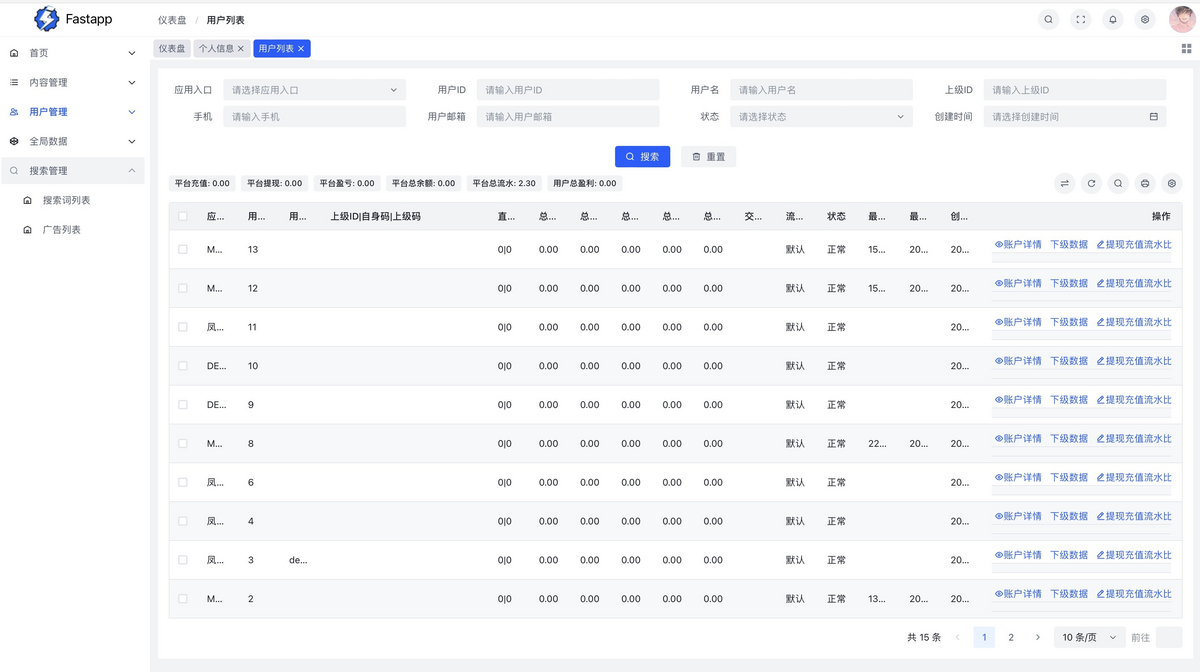This screenshot has height=672, width=1200.
Task: Close the 个人信息 tab
Action: coord(241,48)
